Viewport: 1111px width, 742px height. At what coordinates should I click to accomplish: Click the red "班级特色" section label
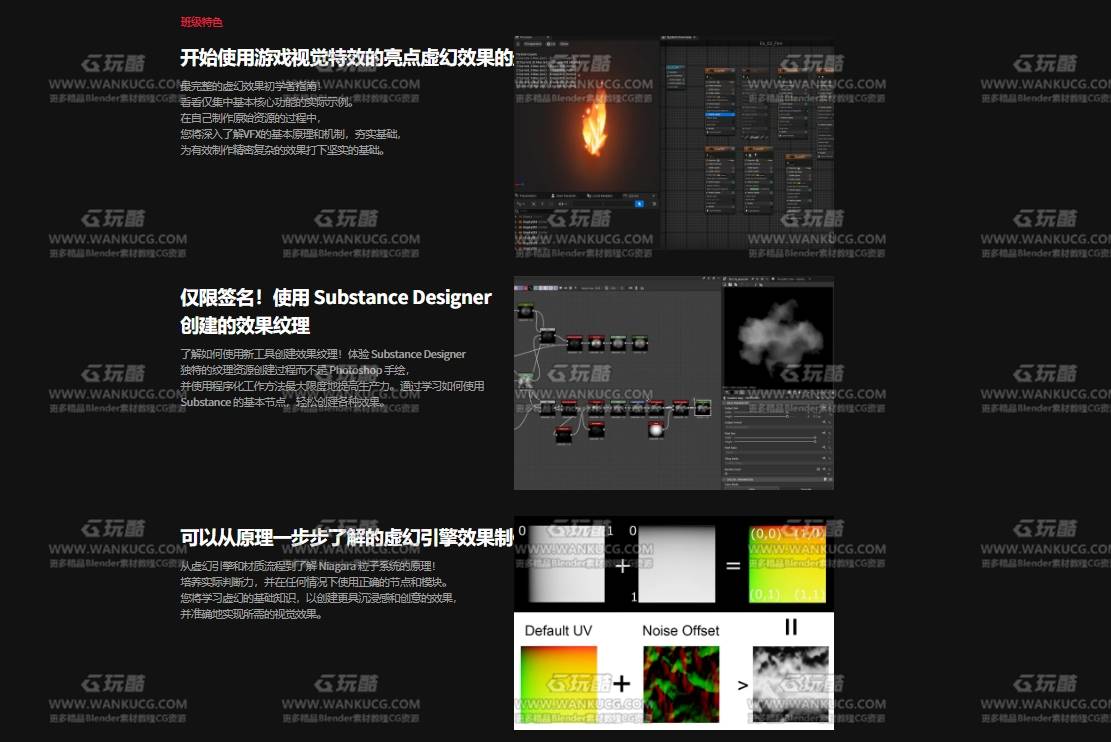(201, 22)
